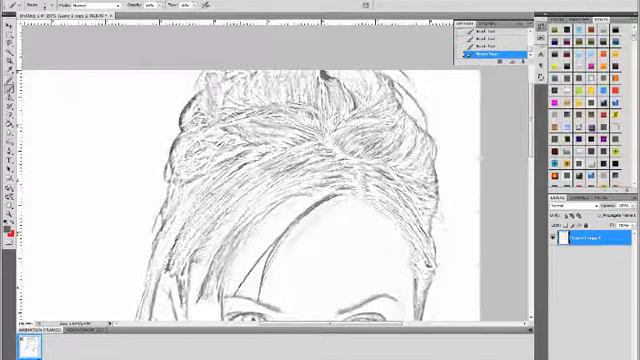Select the Eraser tool
Image resolution: width=640 pixels, height=360 pixels.
9,116
